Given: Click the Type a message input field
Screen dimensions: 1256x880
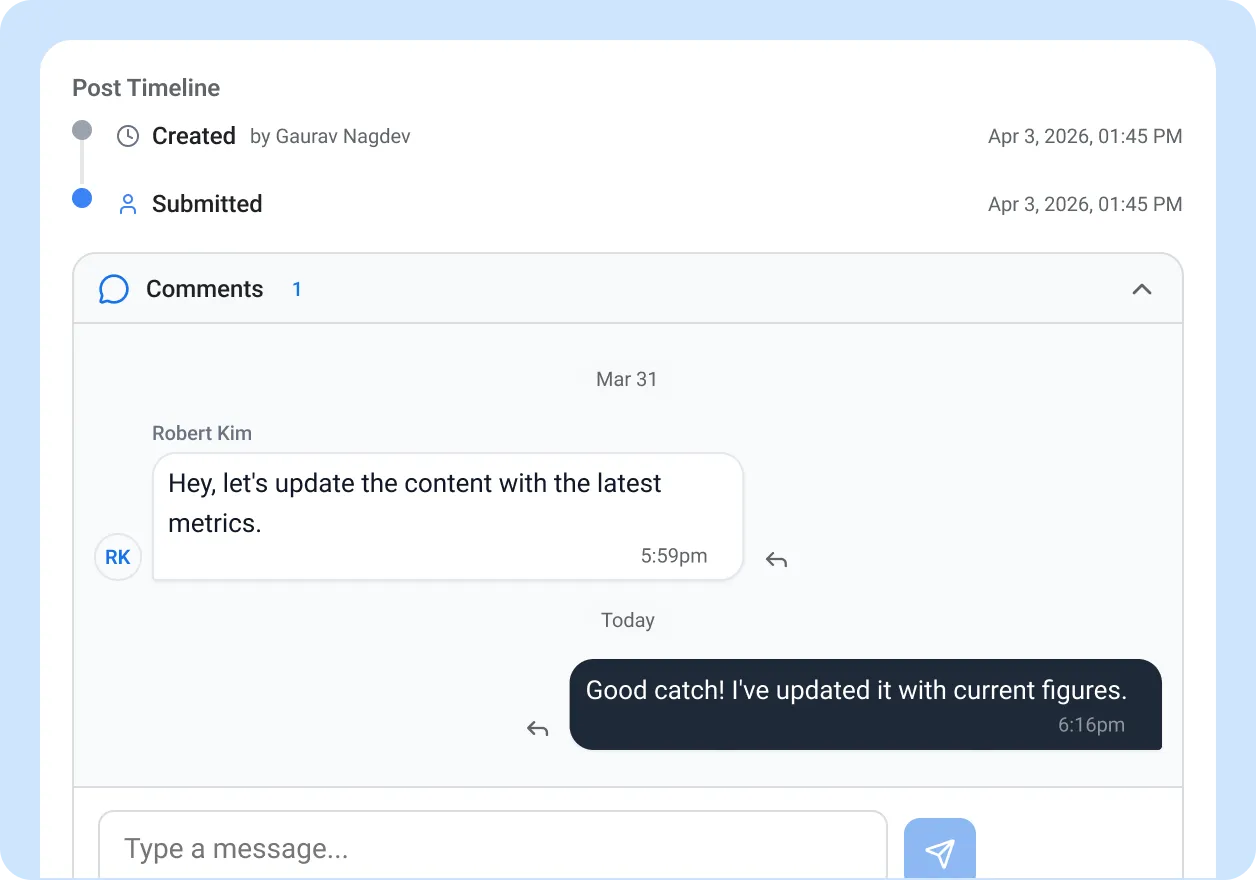Looking at the screenshot, I should click(492, 849).
